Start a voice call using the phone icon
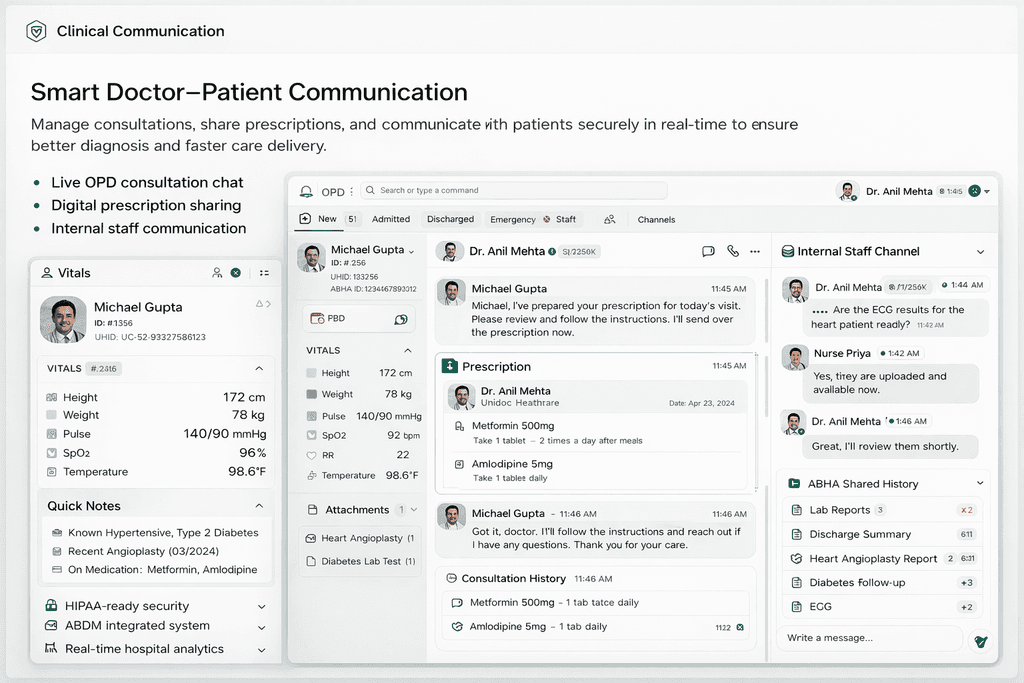1024x683 pixels. coord(733,251)
